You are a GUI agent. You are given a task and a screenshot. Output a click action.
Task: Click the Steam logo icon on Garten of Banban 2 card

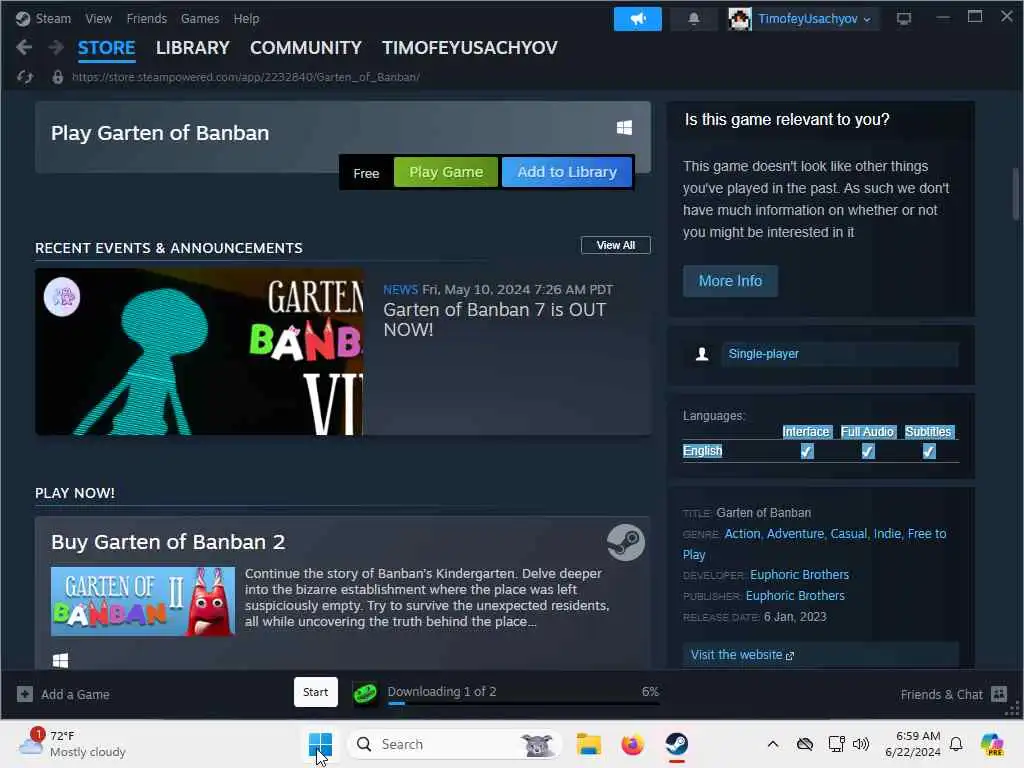point(626,542)
